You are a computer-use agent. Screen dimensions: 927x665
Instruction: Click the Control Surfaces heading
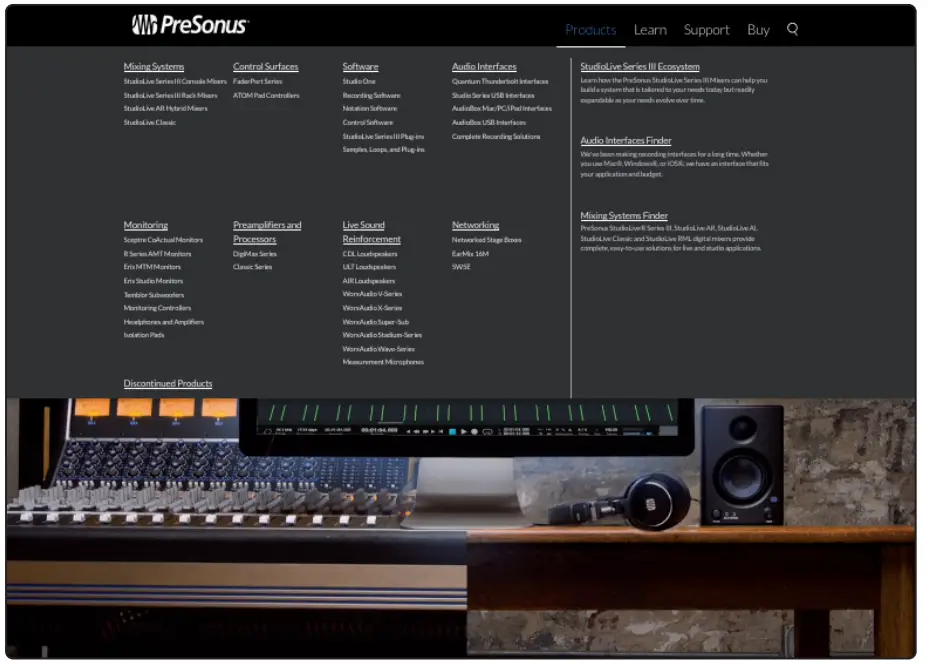tap(265, 66)
